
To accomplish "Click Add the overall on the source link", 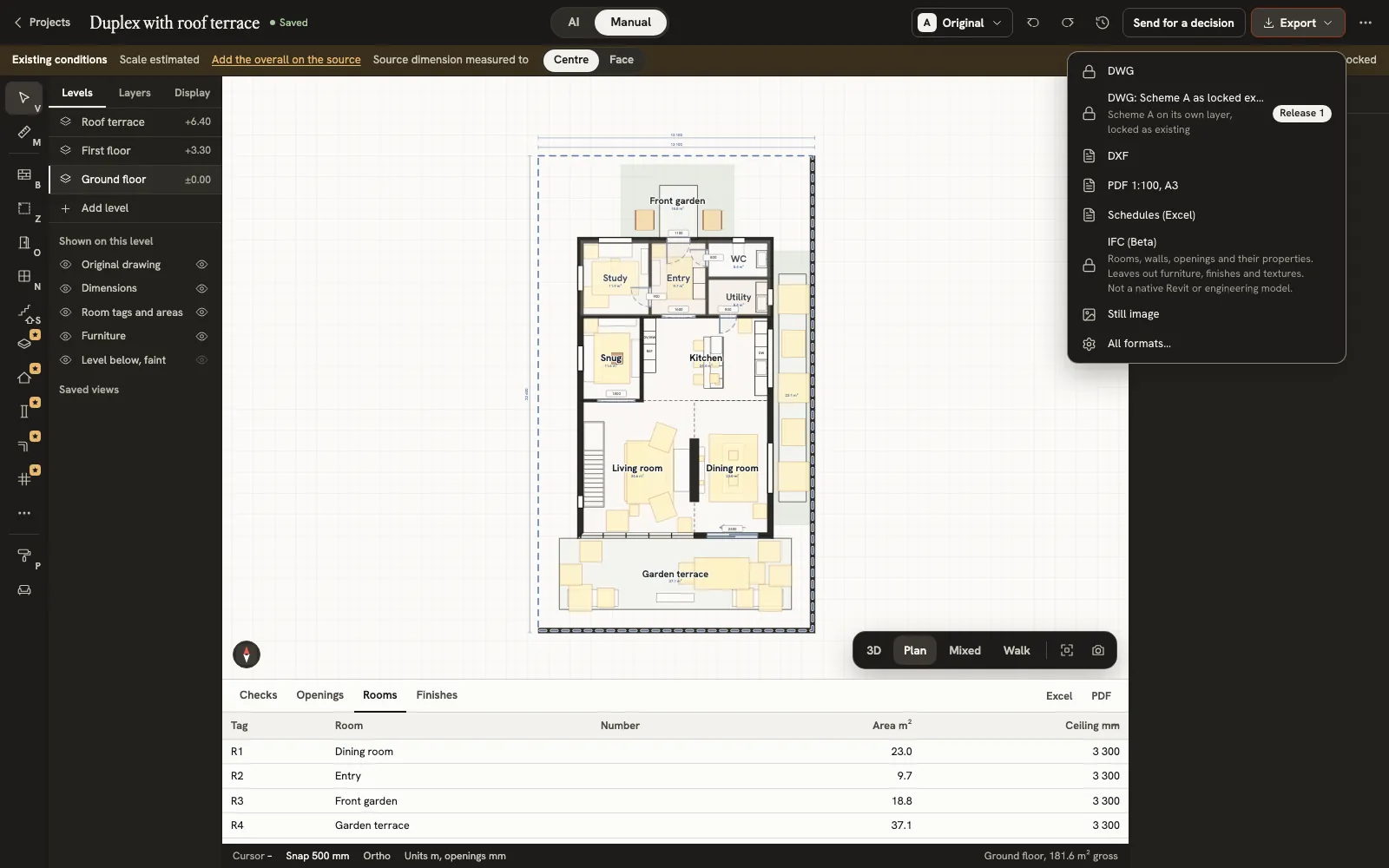I will [x=286, y=60].
